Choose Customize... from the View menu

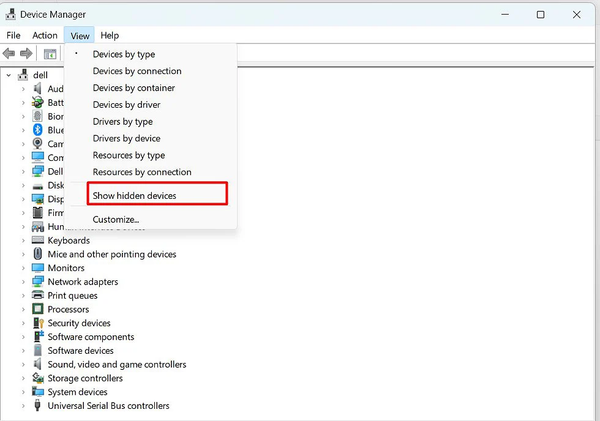116,219
